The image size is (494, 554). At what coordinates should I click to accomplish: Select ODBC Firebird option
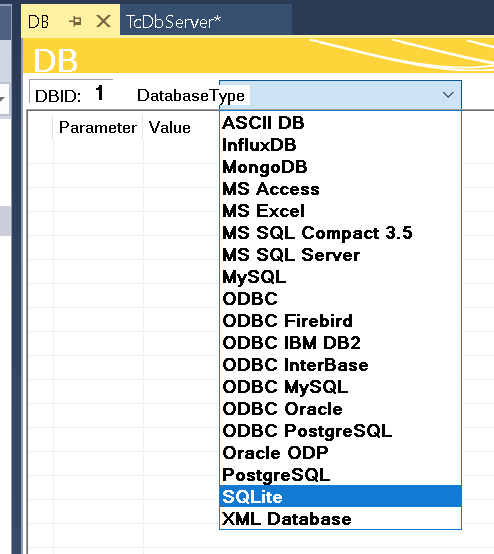point(340,321)
